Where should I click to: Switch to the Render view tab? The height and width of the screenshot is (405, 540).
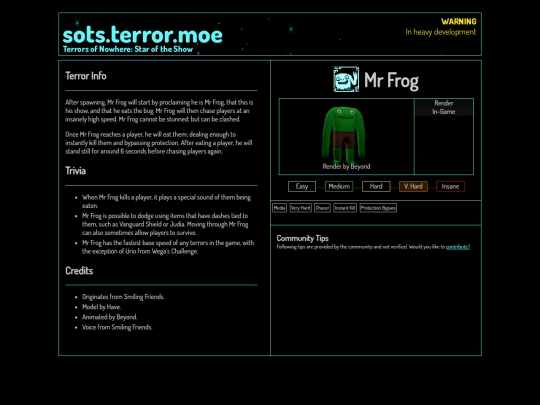[444, 103]
